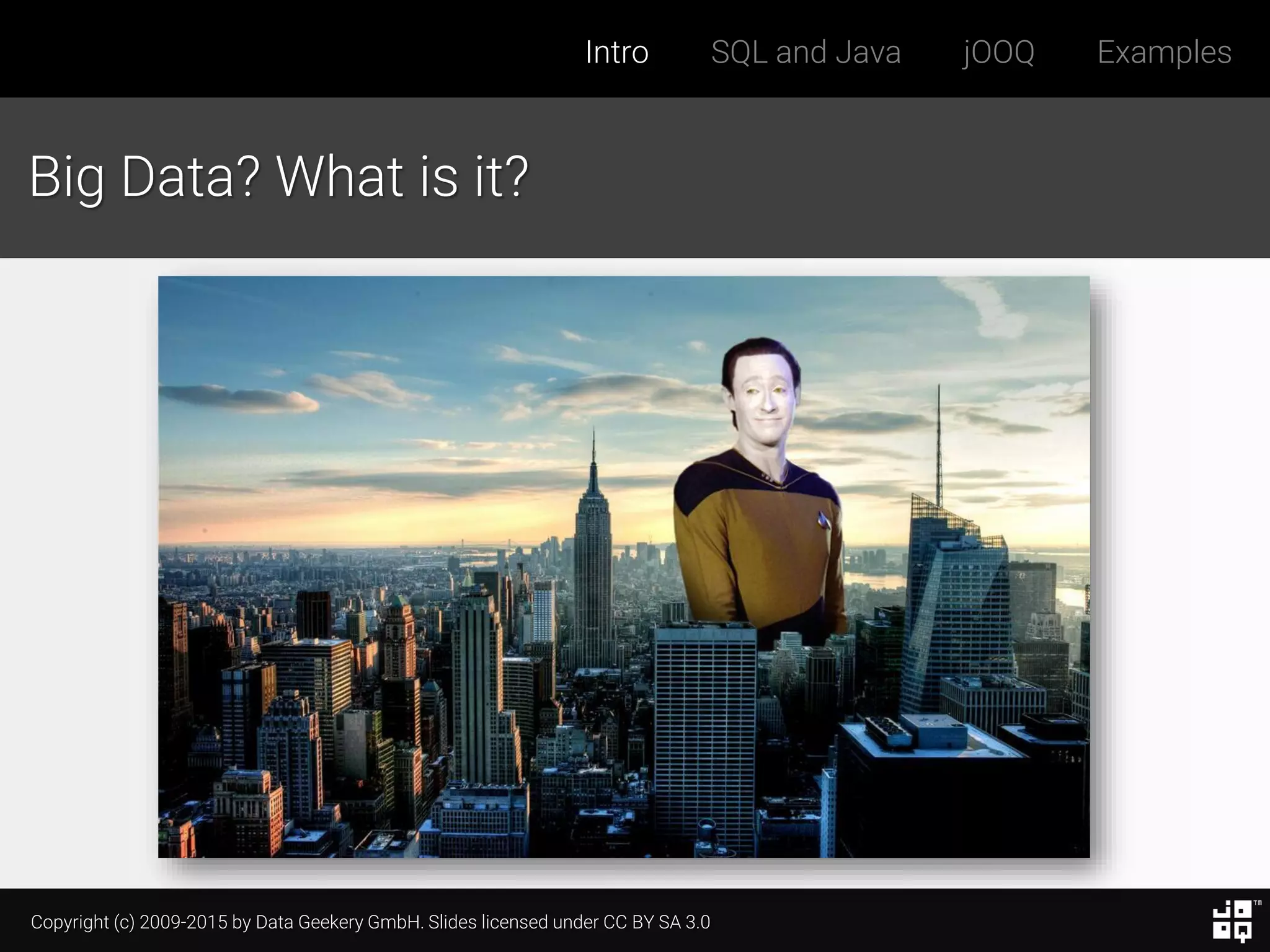Click 'Data Geekery GmbH' in footer
The height and width of the screenshot is (952, 1270).
339,922
